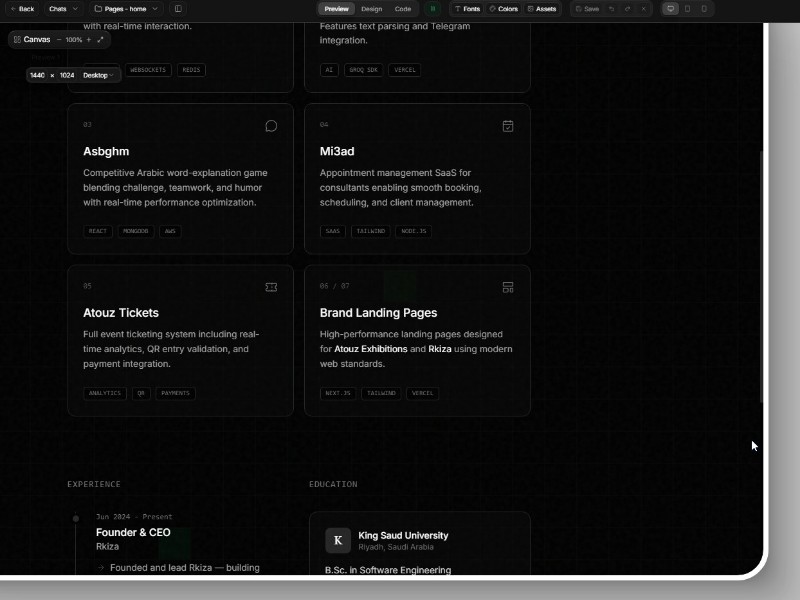Click the undo arrow icon

(612, 9)
